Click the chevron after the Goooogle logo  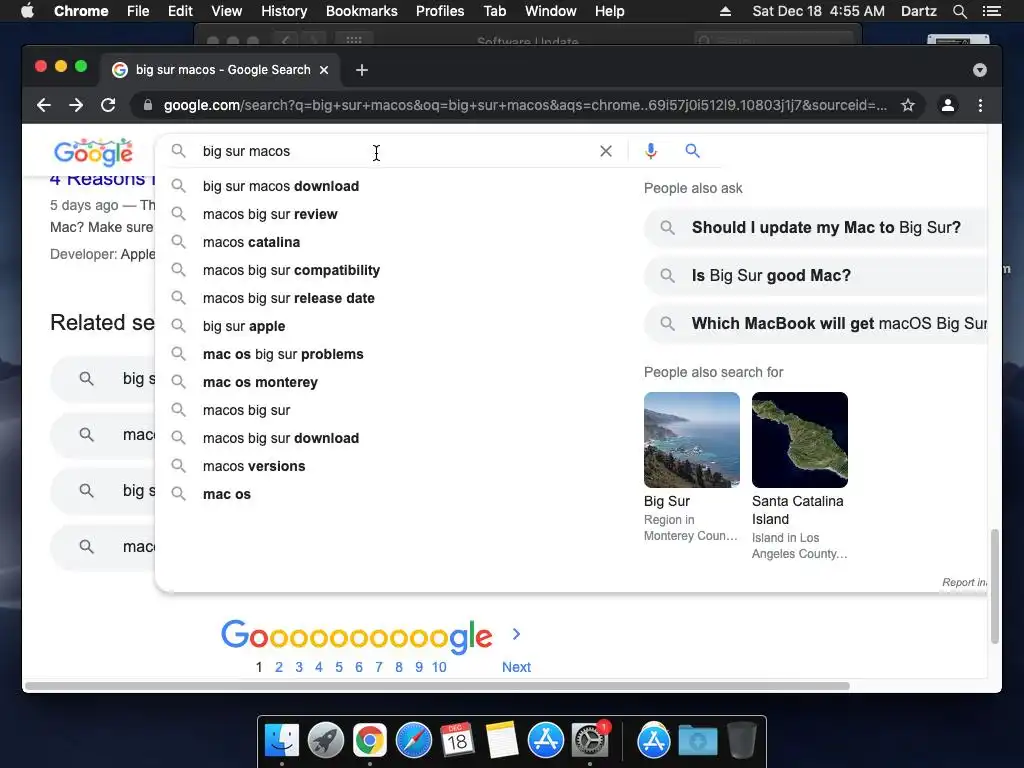(x=517, y=634)
